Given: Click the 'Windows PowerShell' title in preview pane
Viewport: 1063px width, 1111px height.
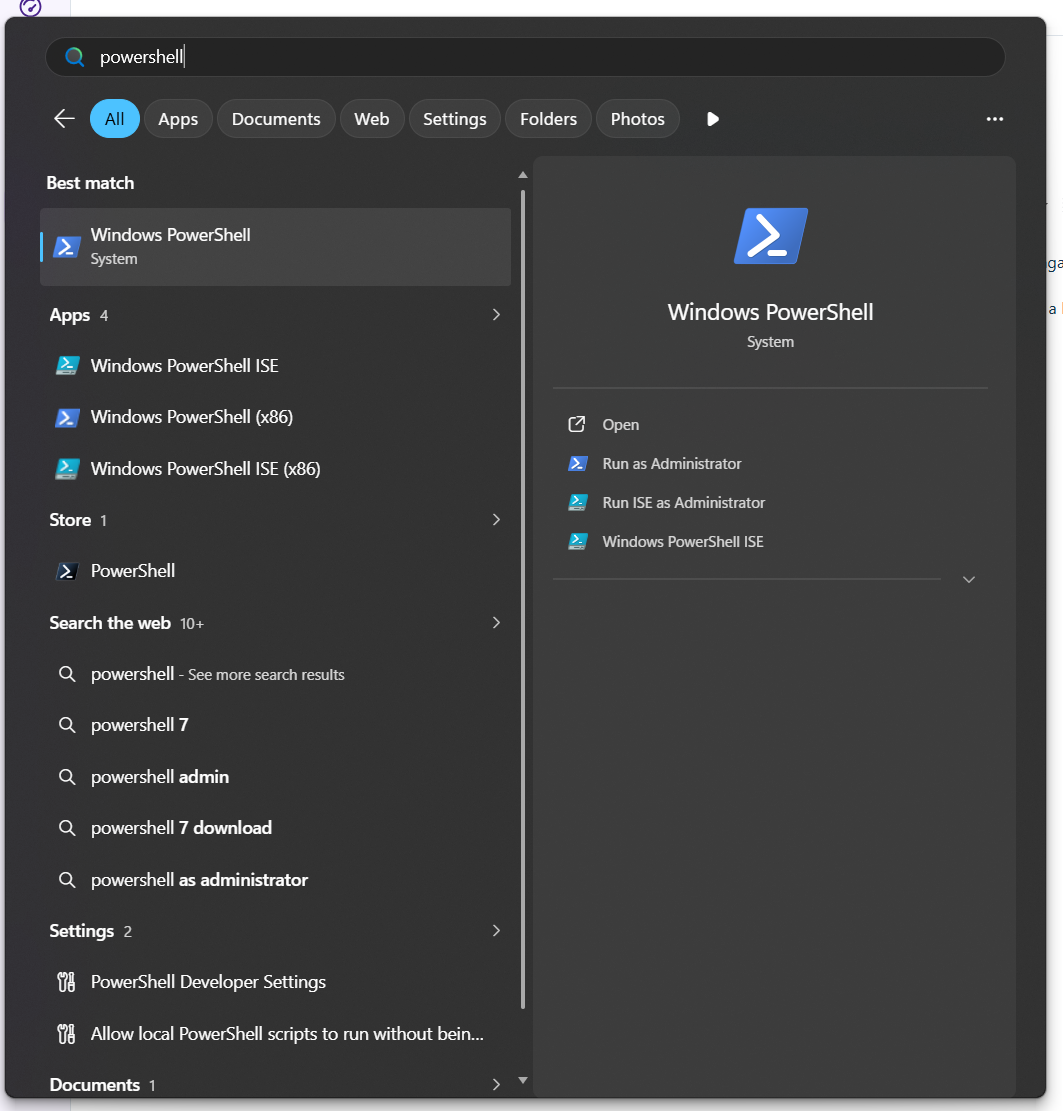Looking at the screenshot, I should [x=770, y=312].
